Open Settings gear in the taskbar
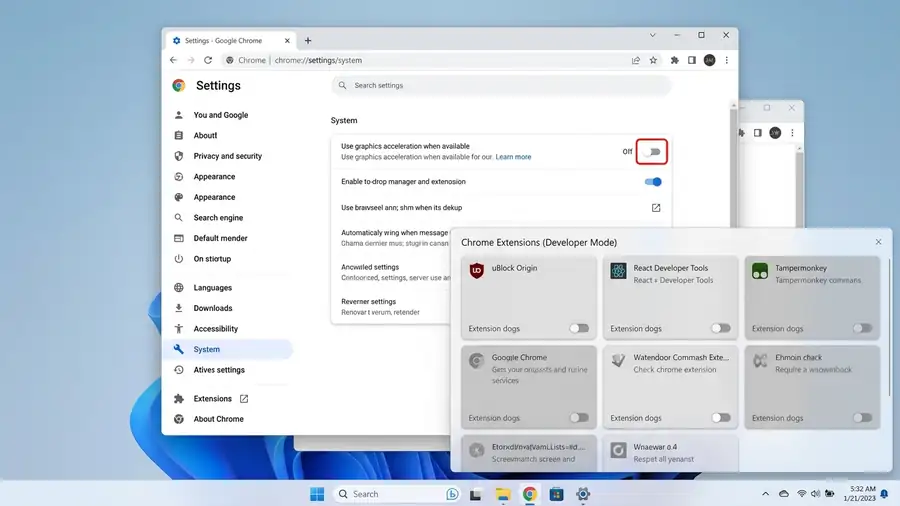The height and width of the screenshot is (506, 900). 583,494
